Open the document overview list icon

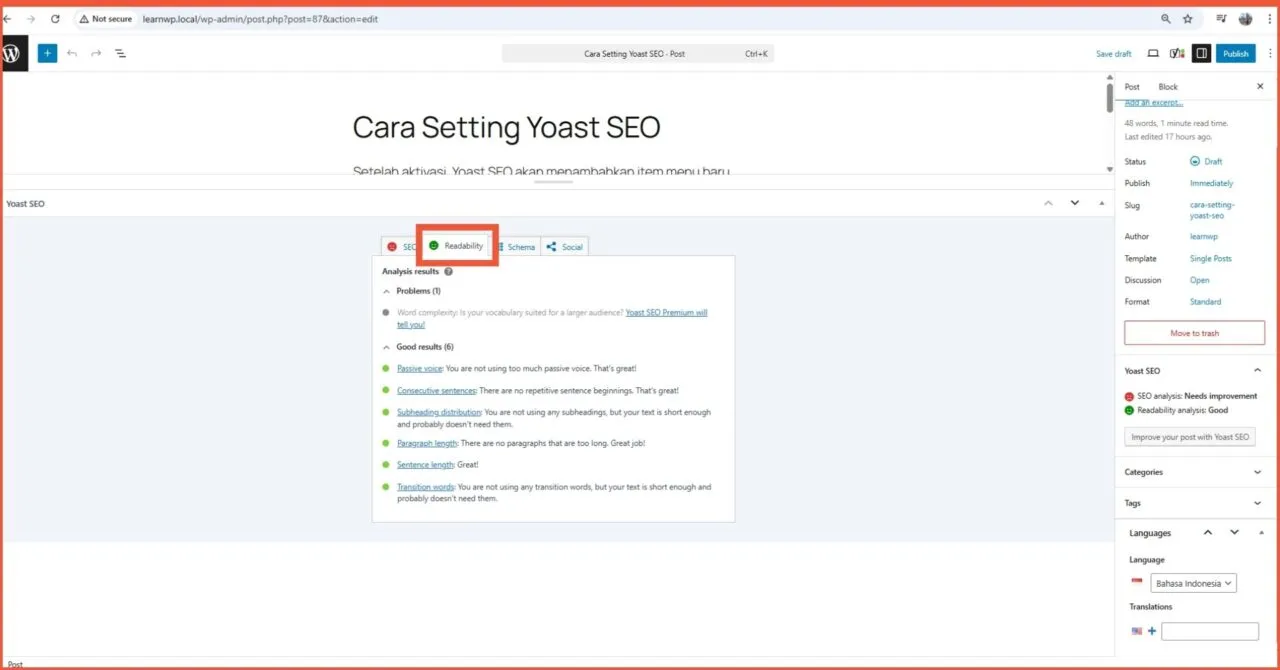[120, 53]
